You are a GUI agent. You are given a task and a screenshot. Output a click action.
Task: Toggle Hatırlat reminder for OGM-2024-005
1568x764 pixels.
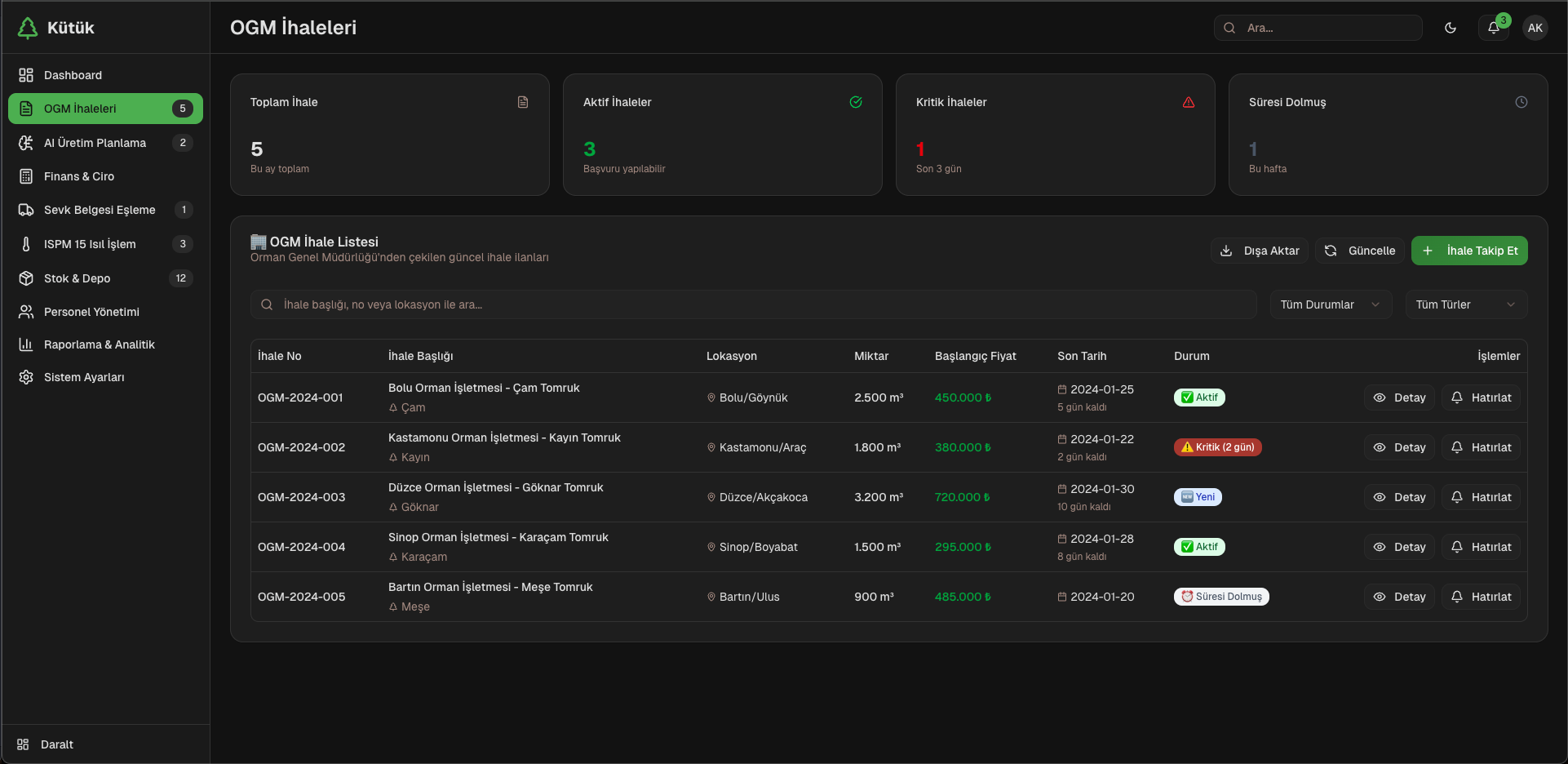(1482, 597)
